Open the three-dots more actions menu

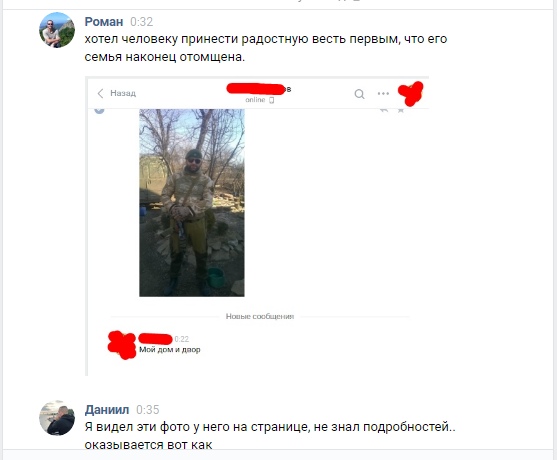383,93
